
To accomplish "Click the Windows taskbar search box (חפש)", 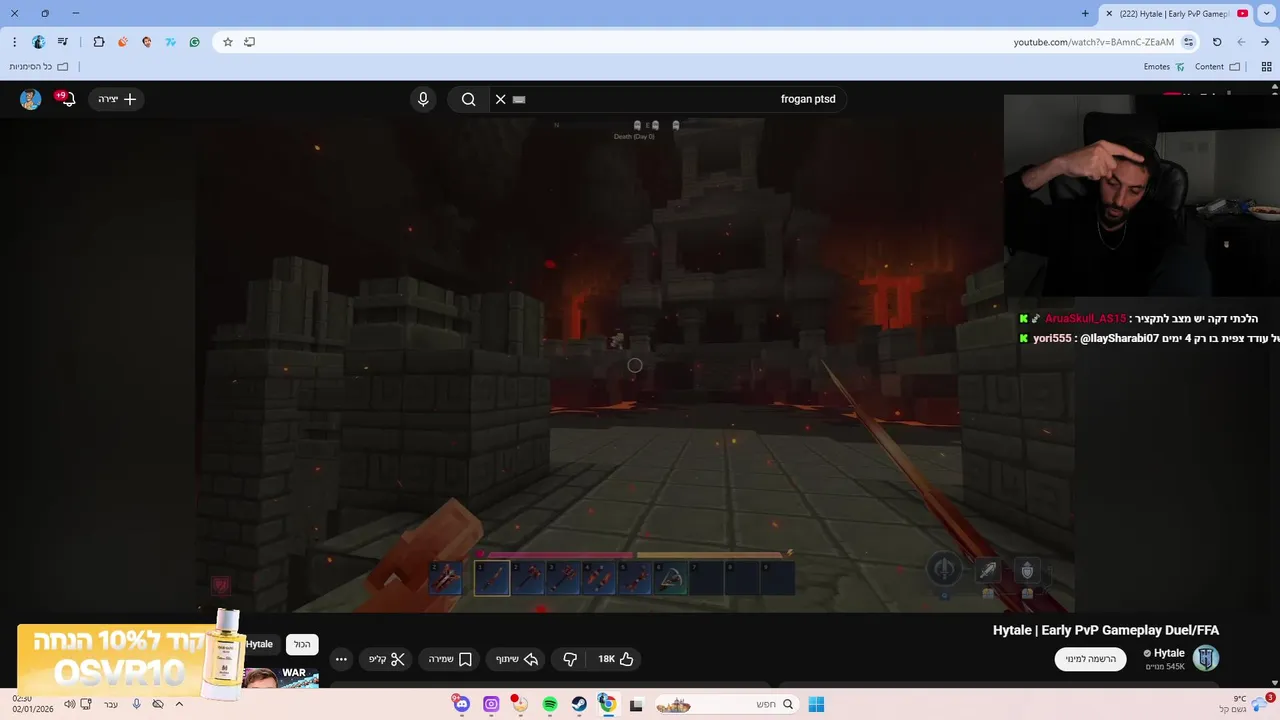I will coord(725,704).
